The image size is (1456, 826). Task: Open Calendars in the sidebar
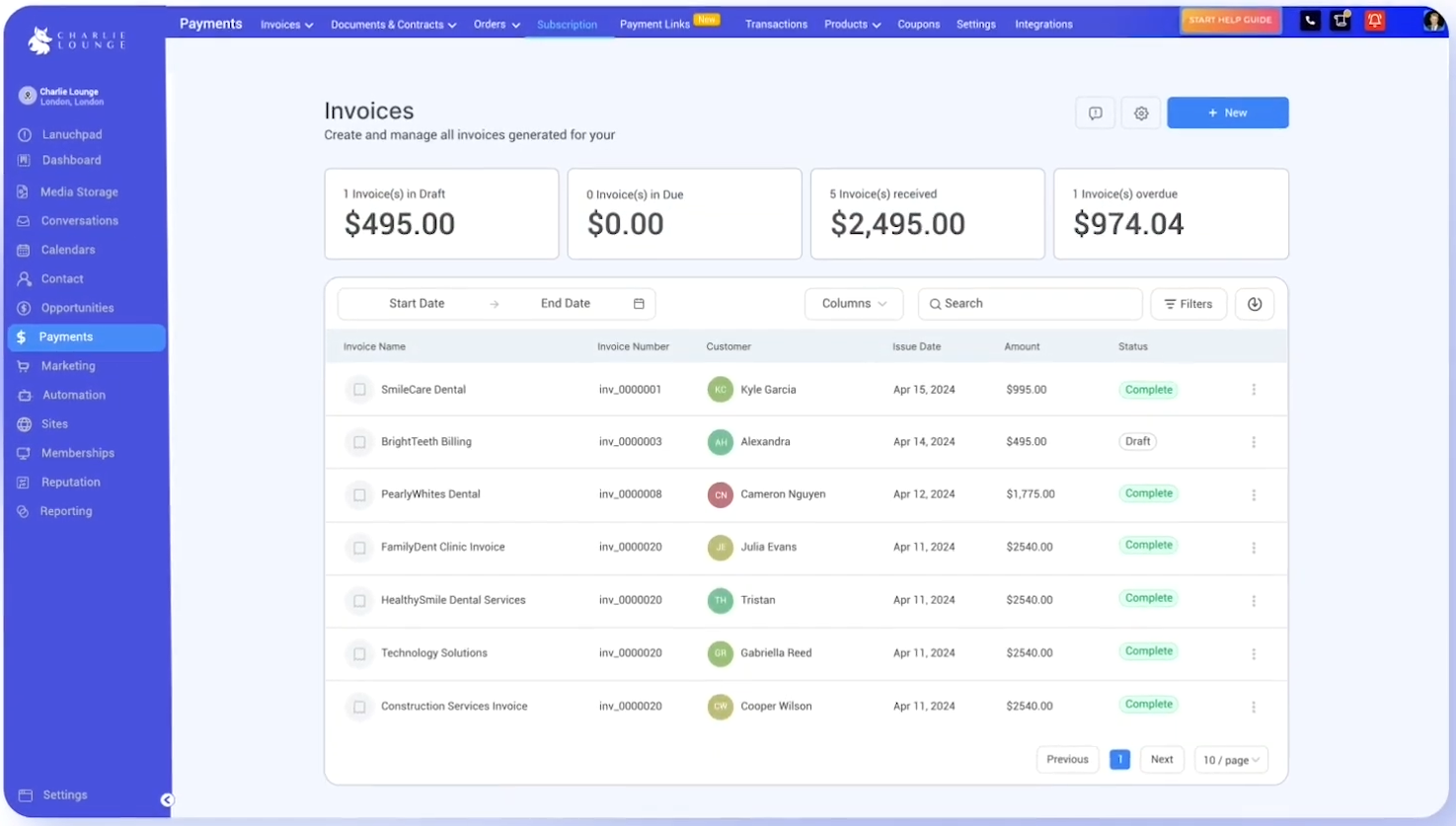click(x=68, y=250)
